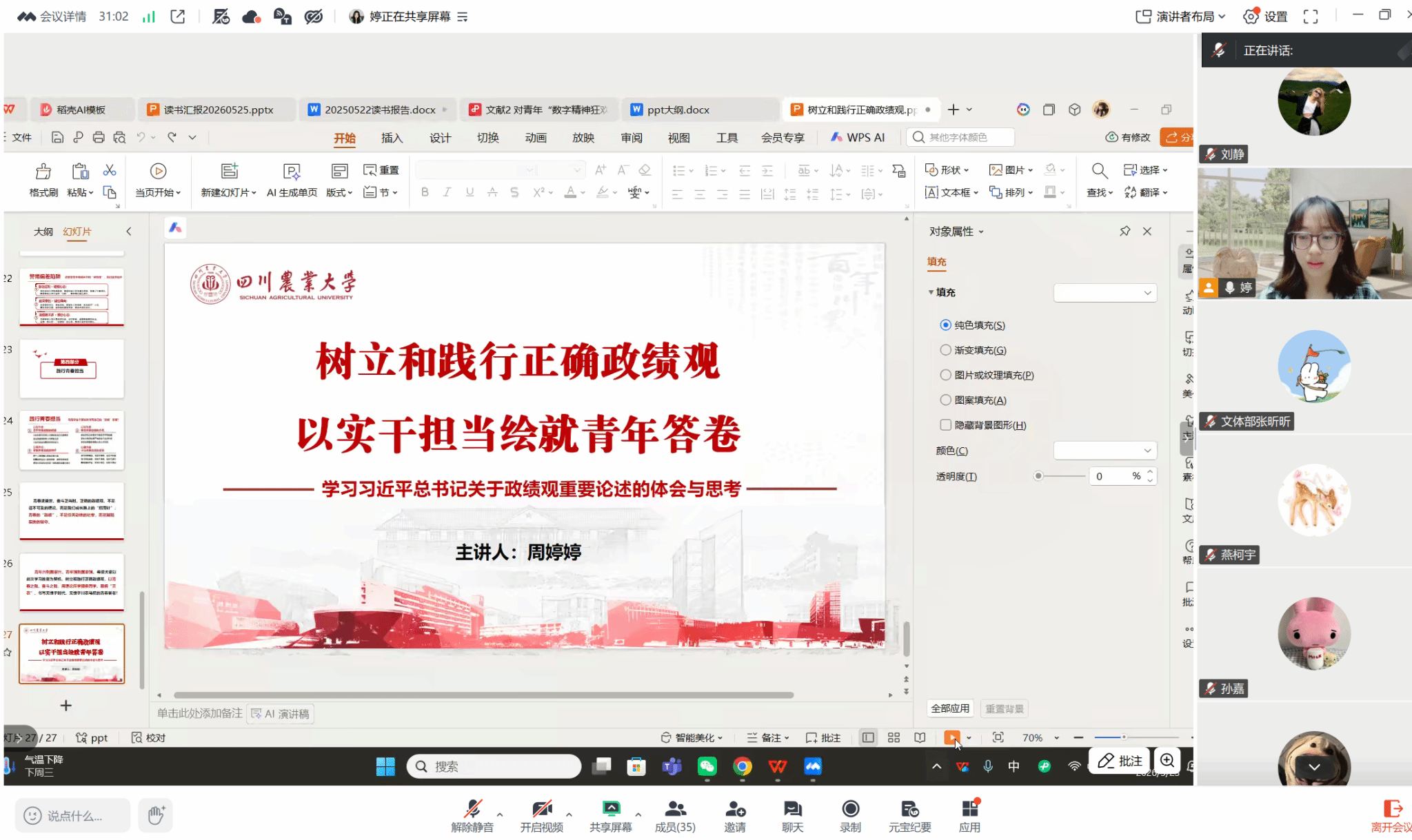Image resolution: width=1412 pixels, height=840 pixels.
Task: Click the Windows Start button
Action: click(x=385, y=766)
